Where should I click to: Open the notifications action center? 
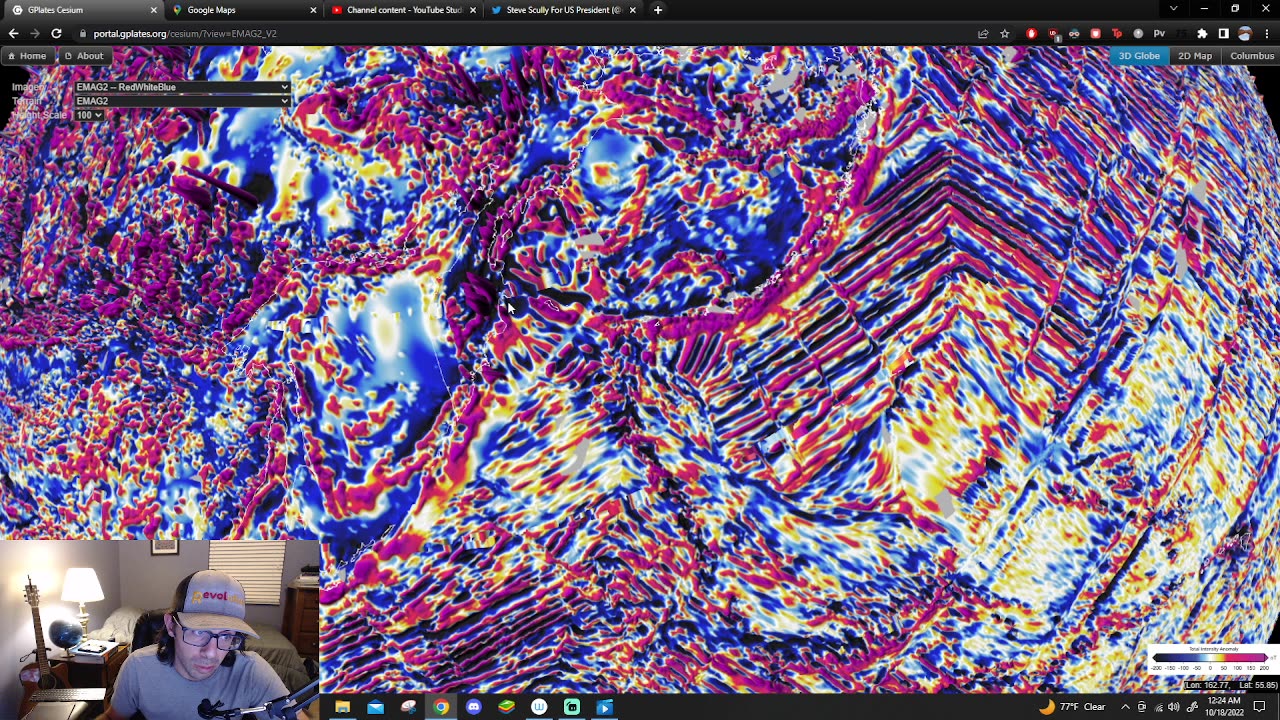click(1260, 707)
